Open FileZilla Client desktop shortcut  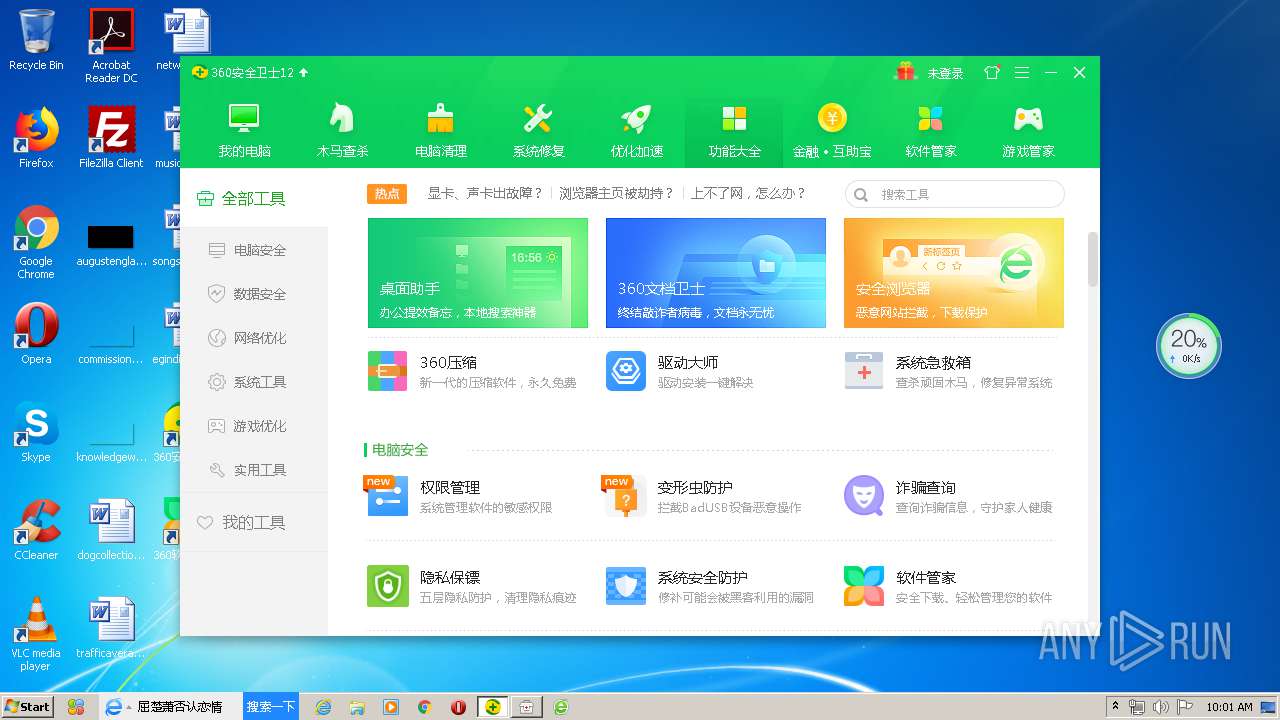(111, 138)
